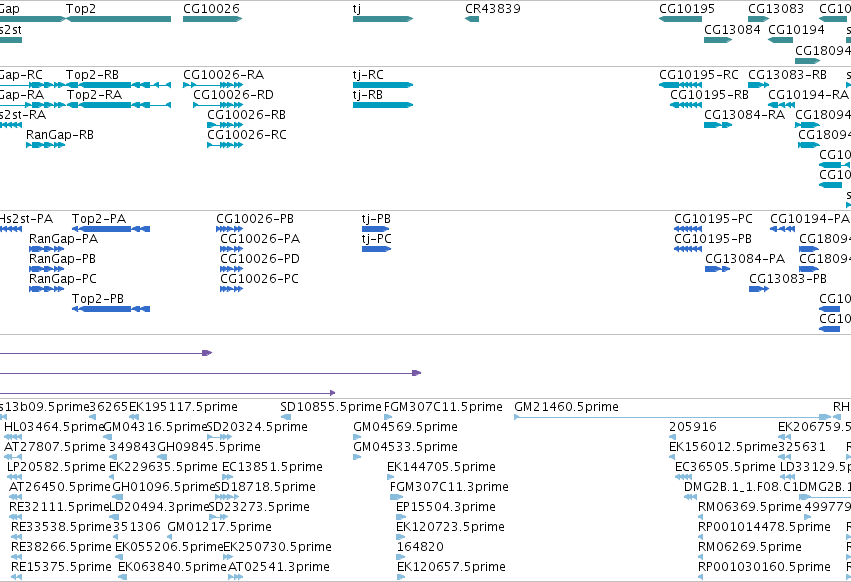The height and width of the screenshot is (582, 851).
Task: Click protein RanGap-PA
Action: [63, 239]
